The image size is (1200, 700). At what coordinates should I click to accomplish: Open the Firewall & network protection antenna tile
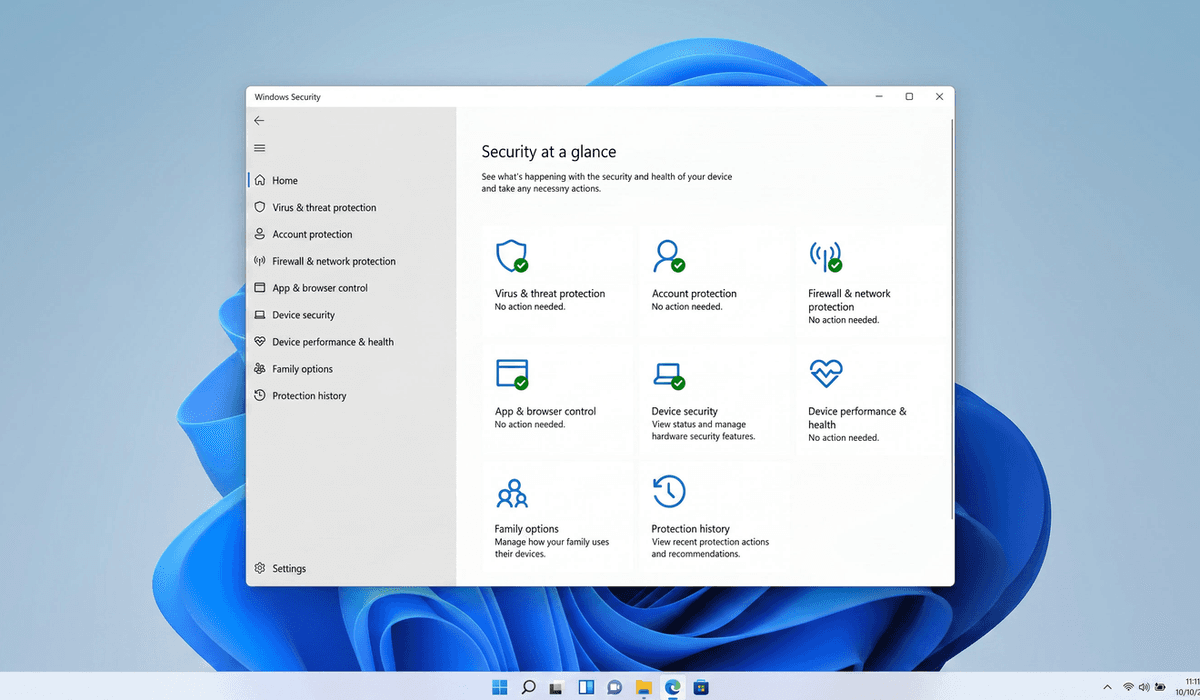coord(871,281)
